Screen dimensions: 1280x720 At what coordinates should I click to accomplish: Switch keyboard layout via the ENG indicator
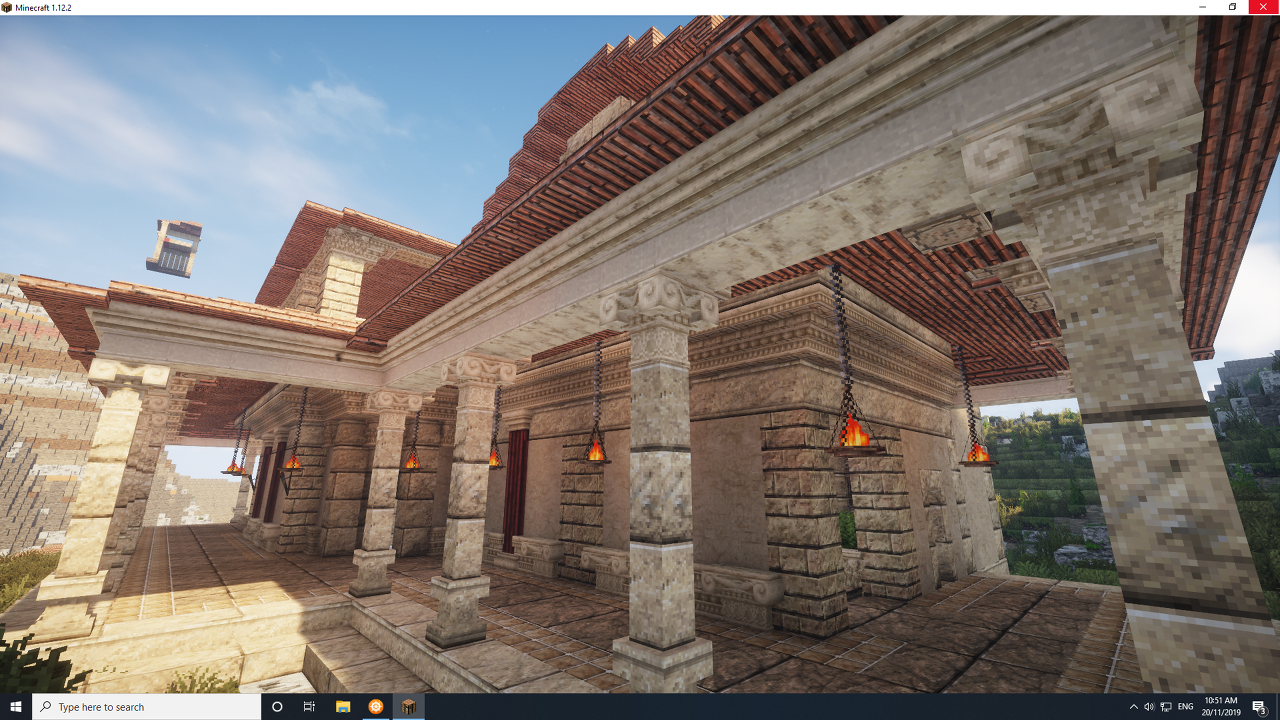pos(1186,707)
